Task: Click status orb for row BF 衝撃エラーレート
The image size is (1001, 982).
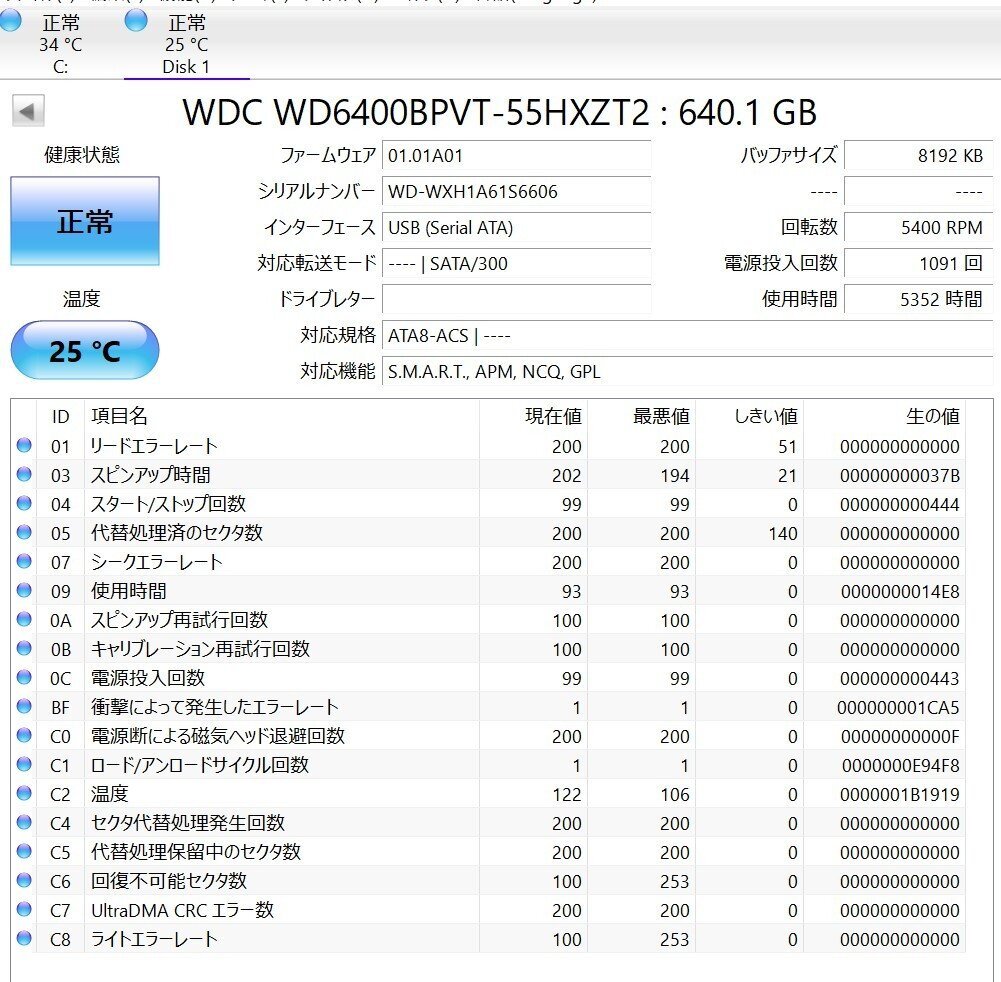Action: (x=24, y=706)
